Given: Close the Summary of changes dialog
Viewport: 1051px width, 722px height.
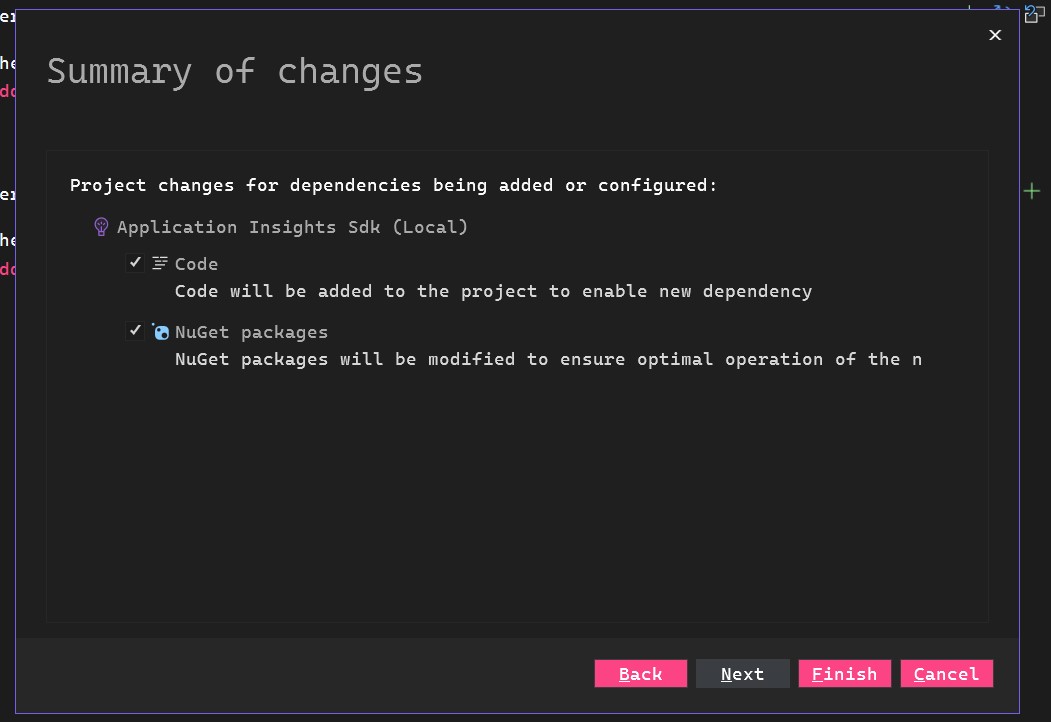Looking at the screenshot, I should [995, 35].
